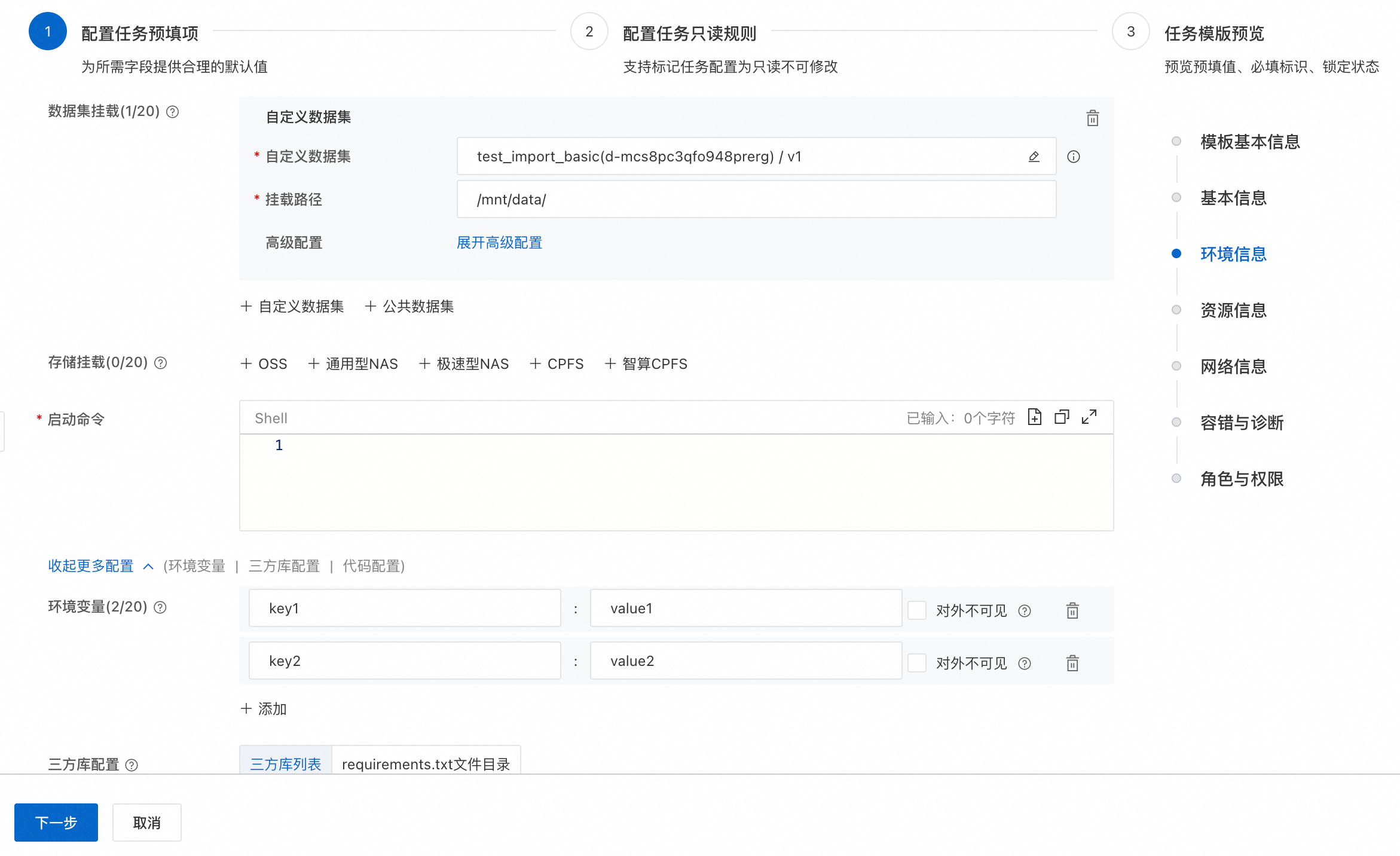Viewport: 1400px width, 856px height.
Task: Jump to 基本信息 anchor
Action: click(x=1233, y=198)
